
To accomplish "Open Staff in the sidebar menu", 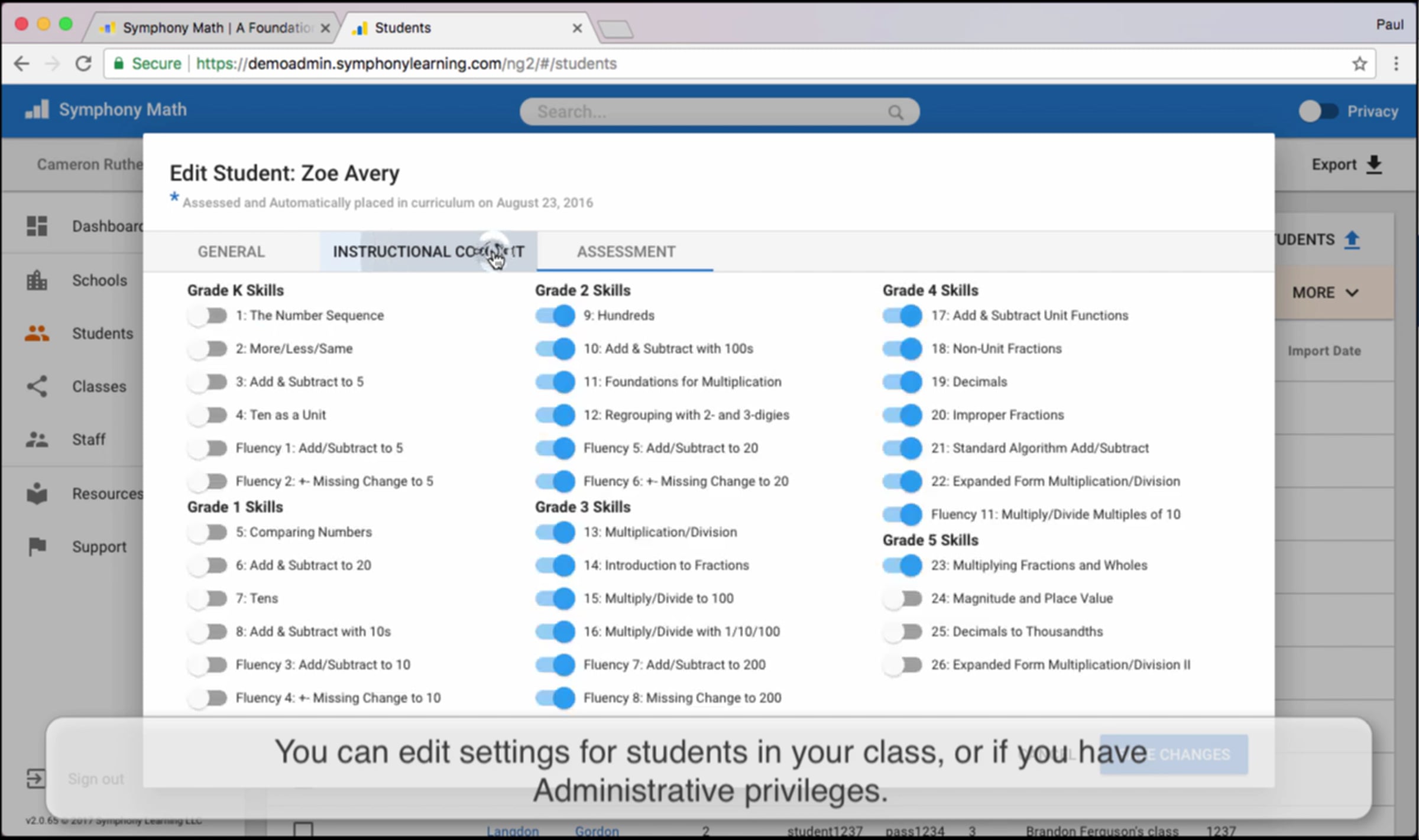I will tap(89, 440).
